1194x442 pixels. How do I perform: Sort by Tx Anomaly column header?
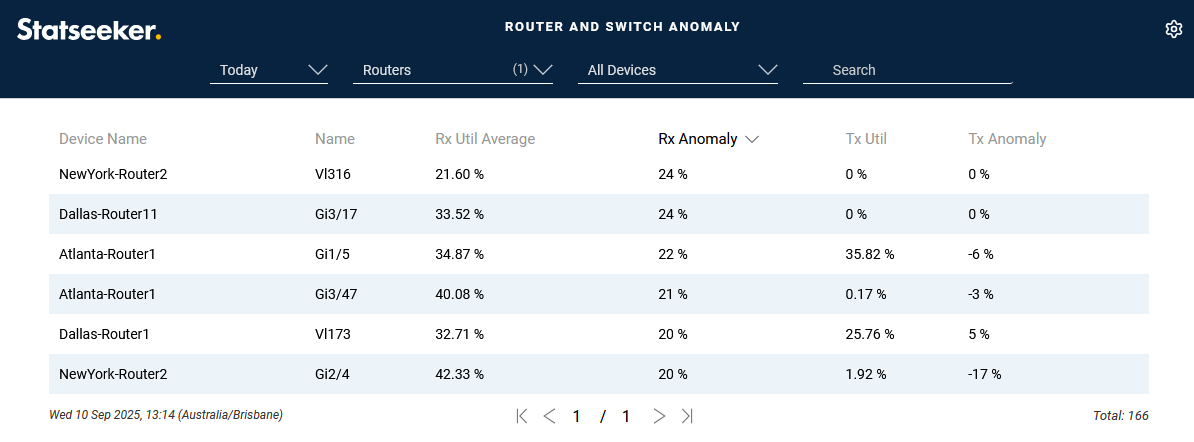tap(1007, 139)
